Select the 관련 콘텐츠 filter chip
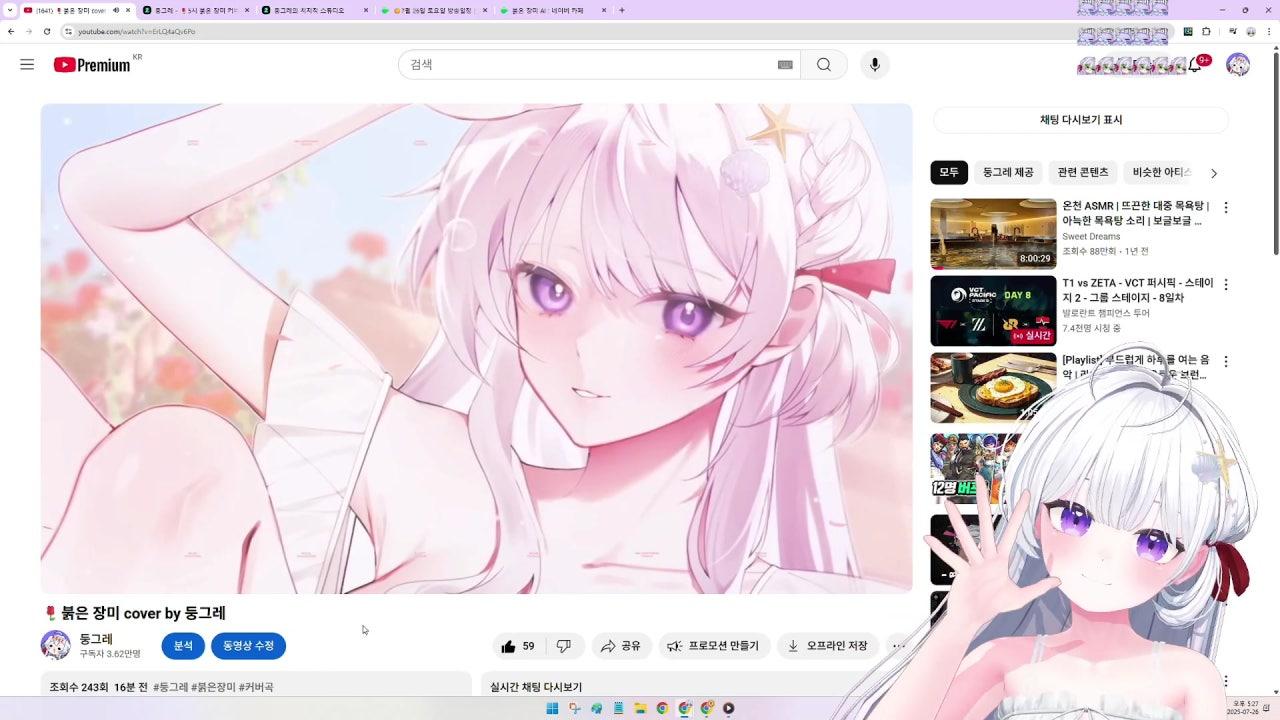1280x720 pixels. [1083, 173]
